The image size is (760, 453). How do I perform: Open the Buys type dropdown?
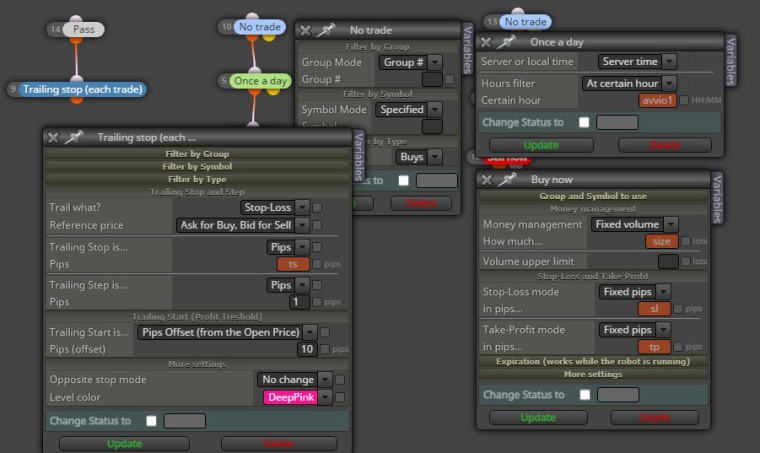click(419, 157)
